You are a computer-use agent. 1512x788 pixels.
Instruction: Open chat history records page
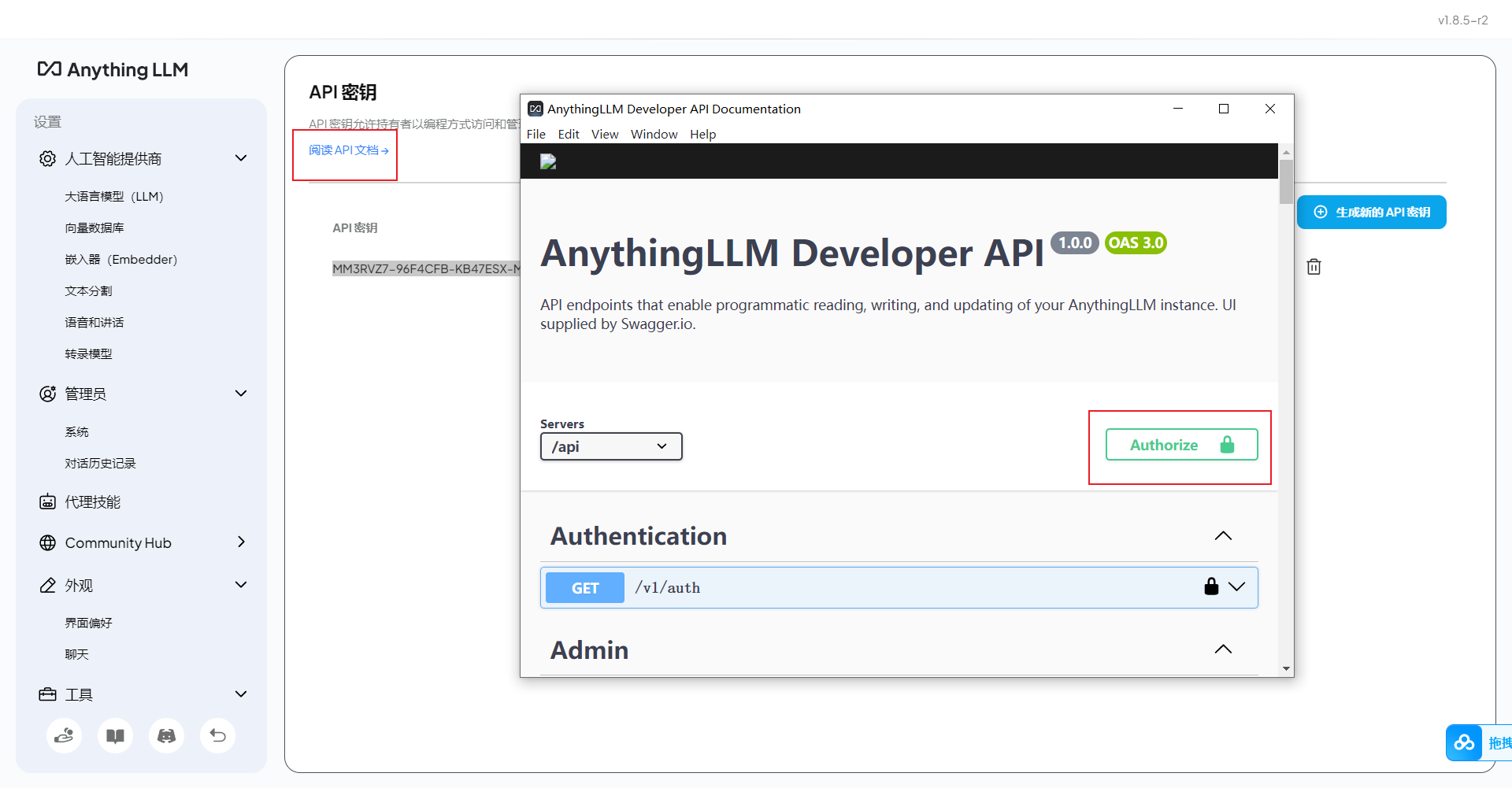100,464
